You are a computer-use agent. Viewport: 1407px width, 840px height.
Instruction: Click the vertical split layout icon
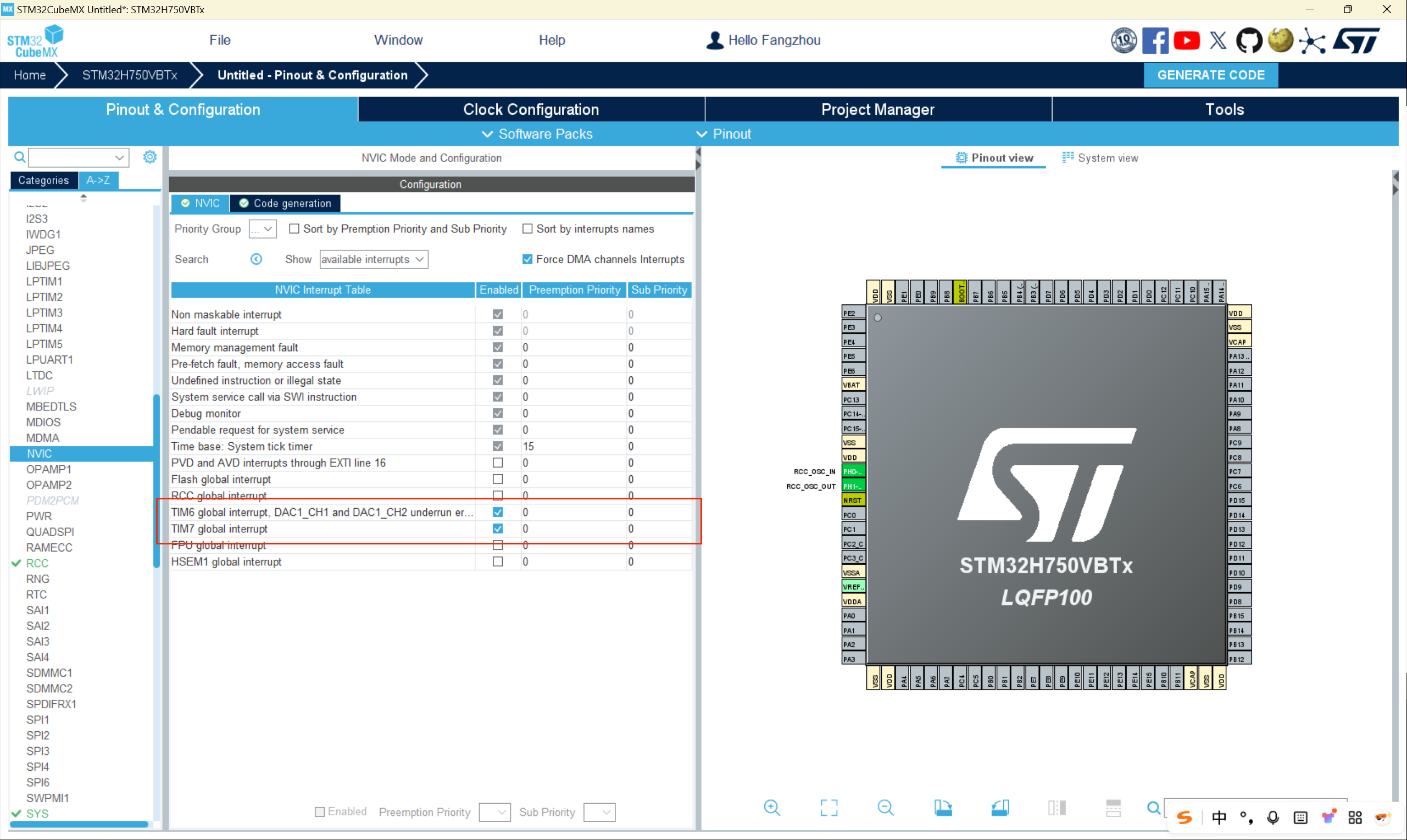coord(1056,808)
